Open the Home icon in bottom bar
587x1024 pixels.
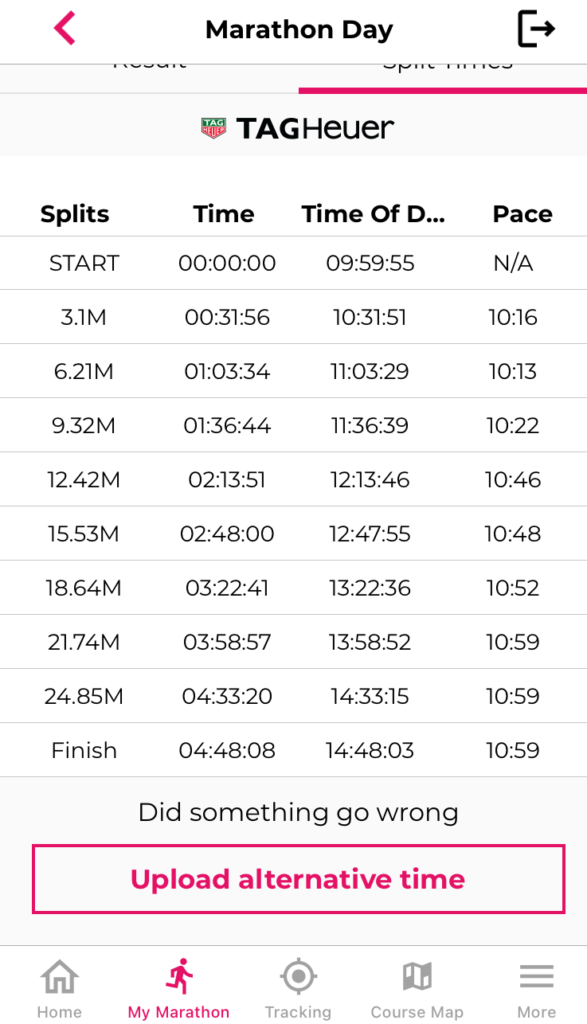[59, 977]
